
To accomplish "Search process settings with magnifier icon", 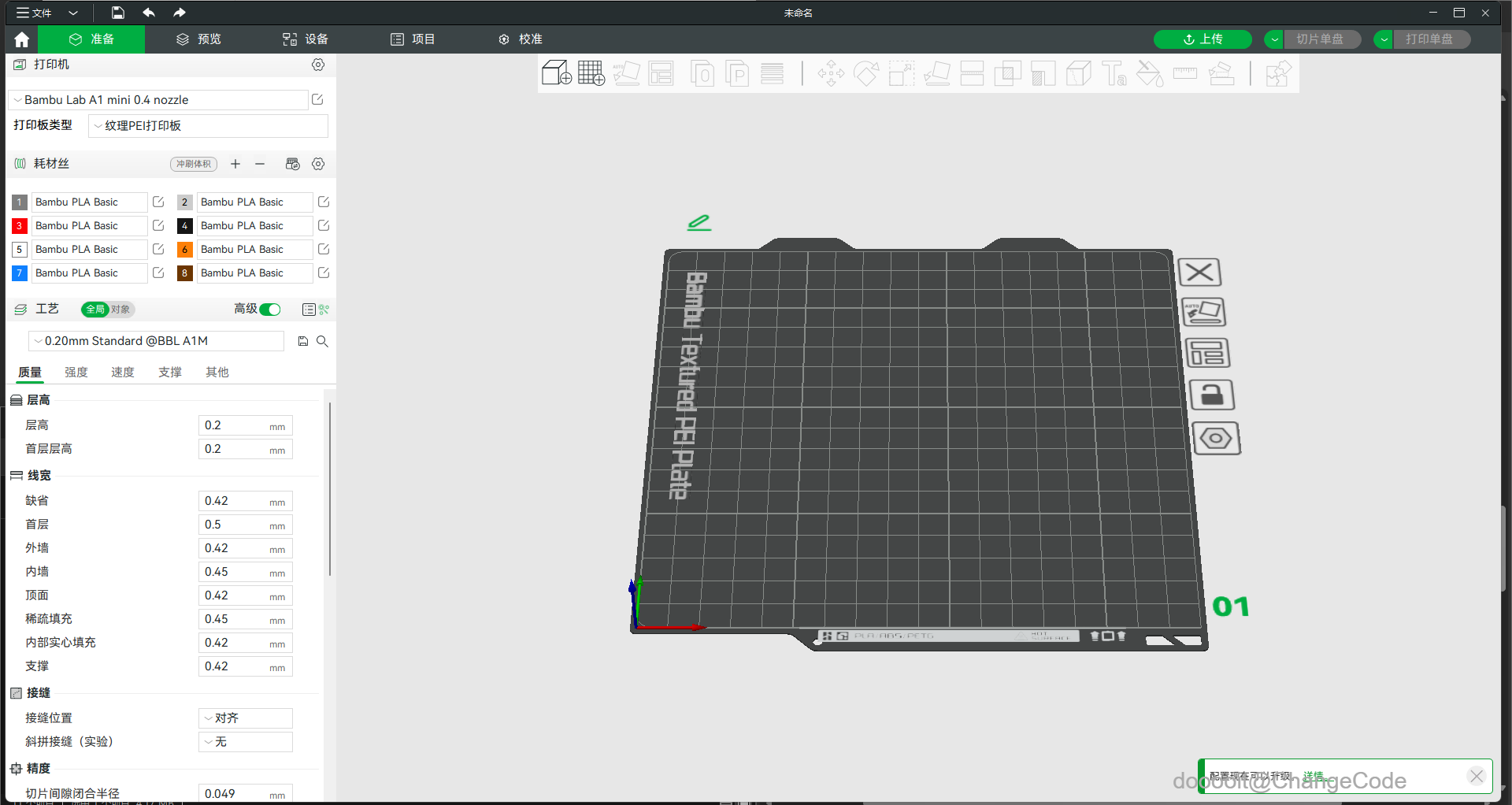I will click(322, 341).
